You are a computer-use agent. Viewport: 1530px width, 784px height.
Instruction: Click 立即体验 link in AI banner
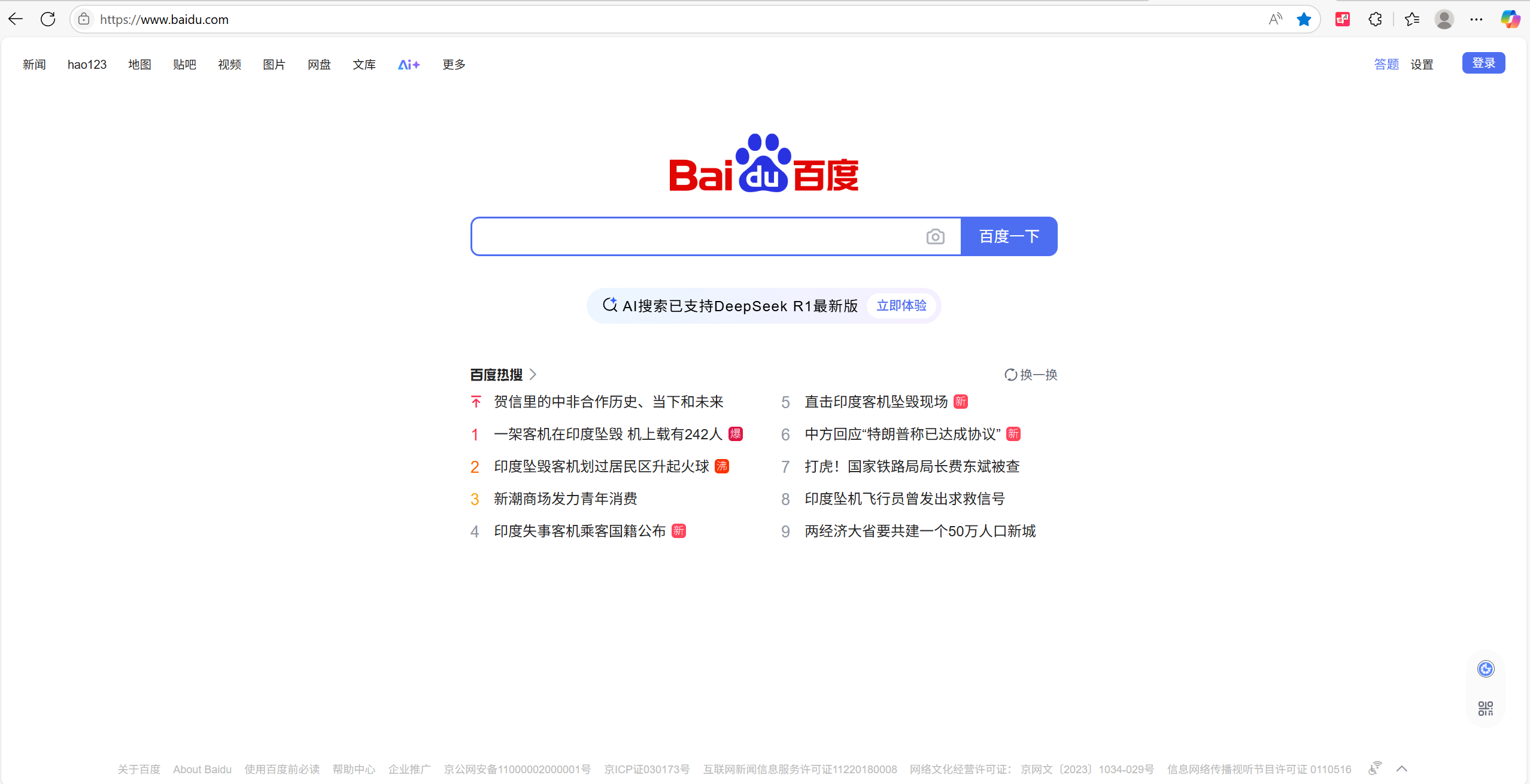pyautogui.click(x=901, y=306)
